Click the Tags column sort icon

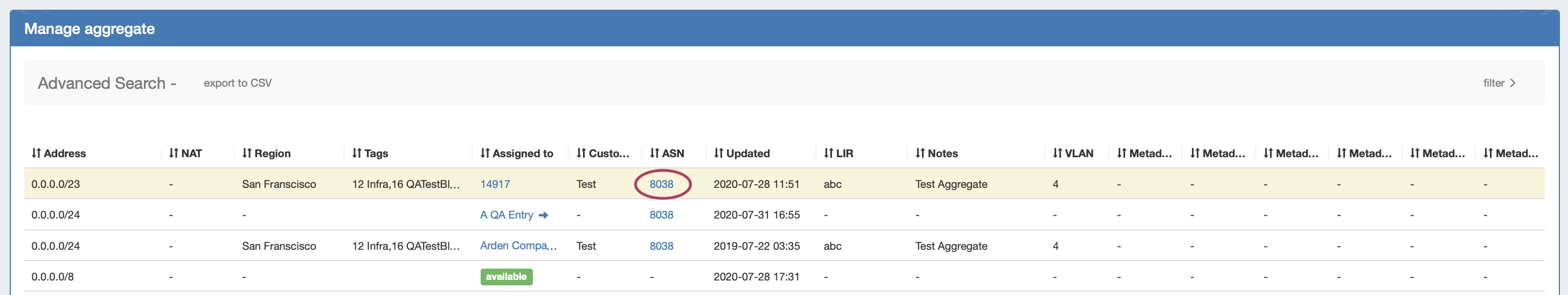(x=357, y=153)
